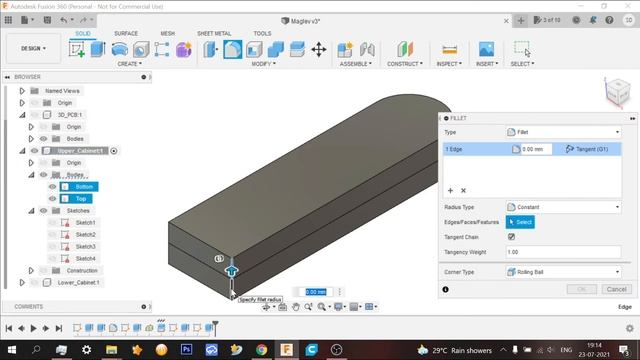
Task: Open timeline settings gear icon
Action: coord(630,328)
